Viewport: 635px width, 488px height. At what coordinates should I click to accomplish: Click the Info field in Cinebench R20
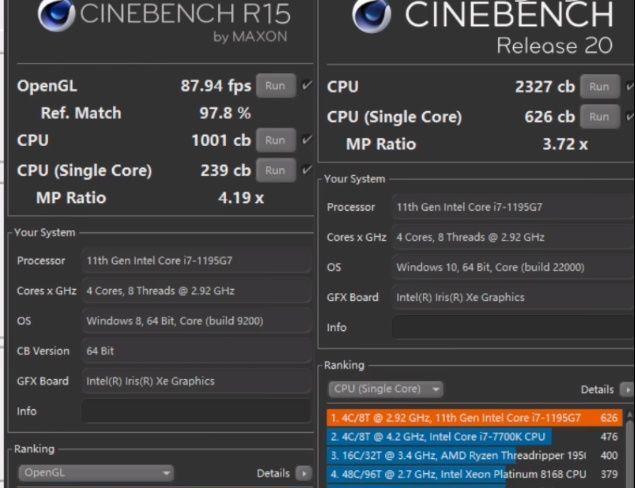pos(513,327)
